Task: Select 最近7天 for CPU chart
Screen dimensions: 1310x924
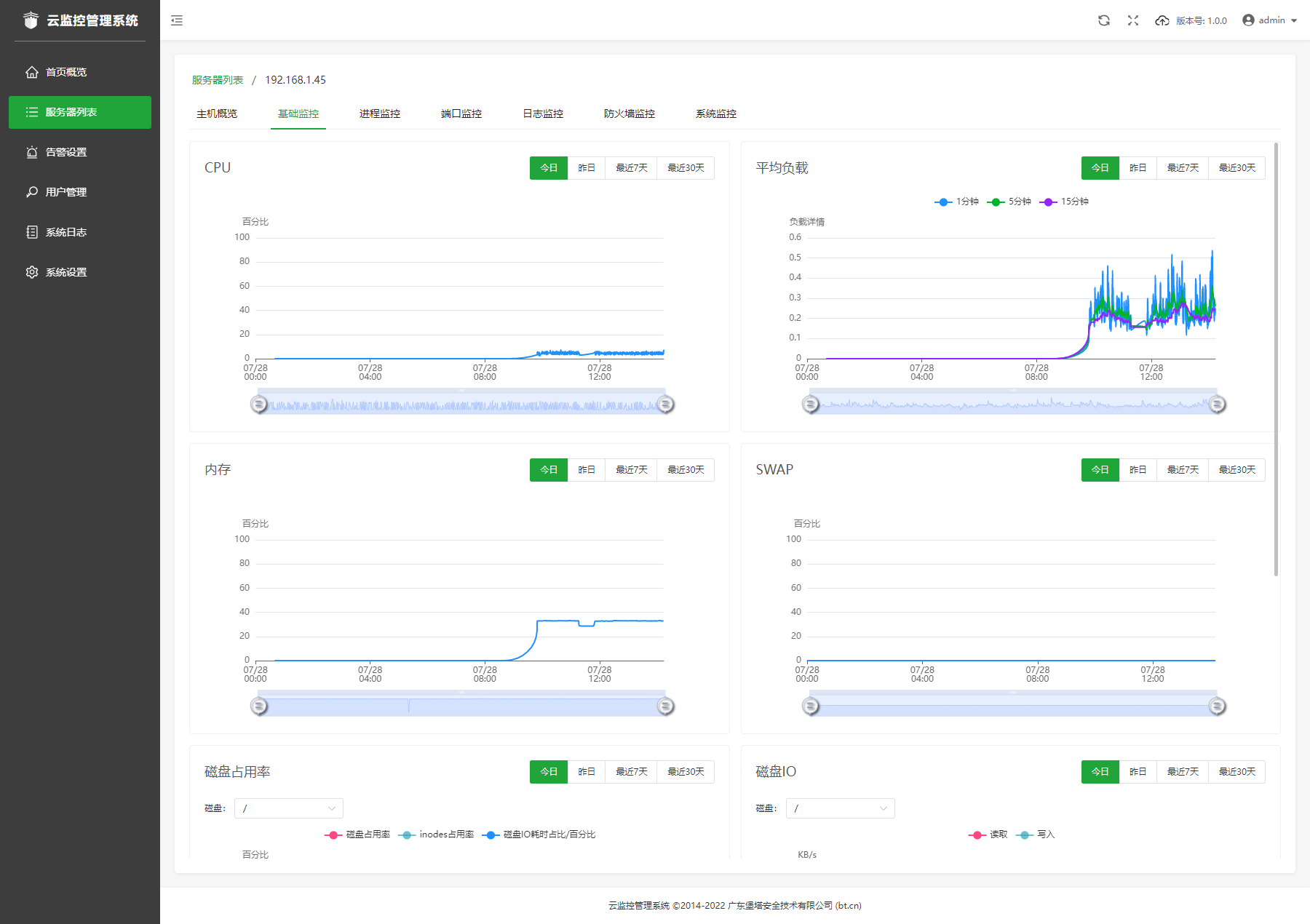Action: [x=632, y=168]
